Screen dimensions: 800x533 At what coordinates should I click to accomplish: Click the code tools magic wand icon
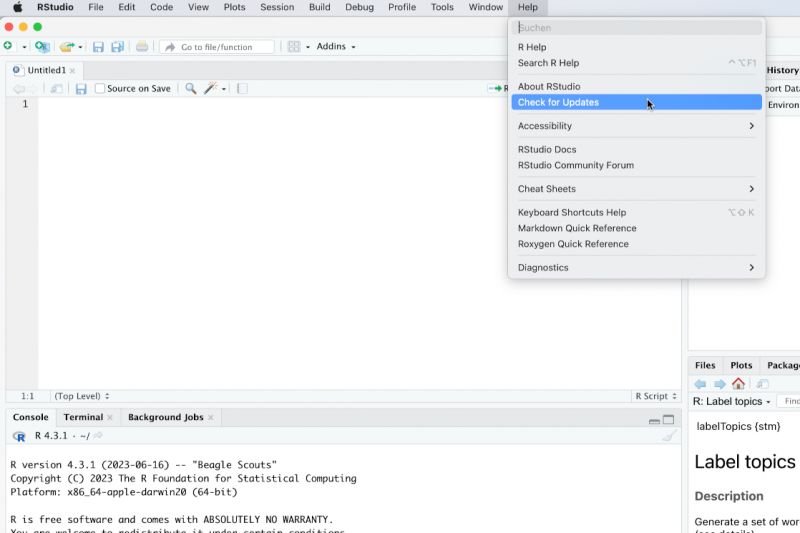210,88
